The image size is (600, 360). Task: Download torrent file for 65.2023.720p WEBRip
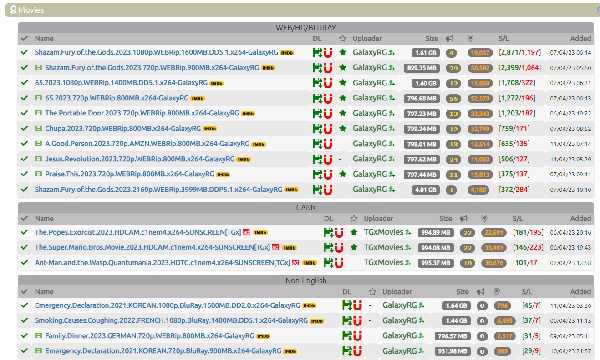point(317,98)
